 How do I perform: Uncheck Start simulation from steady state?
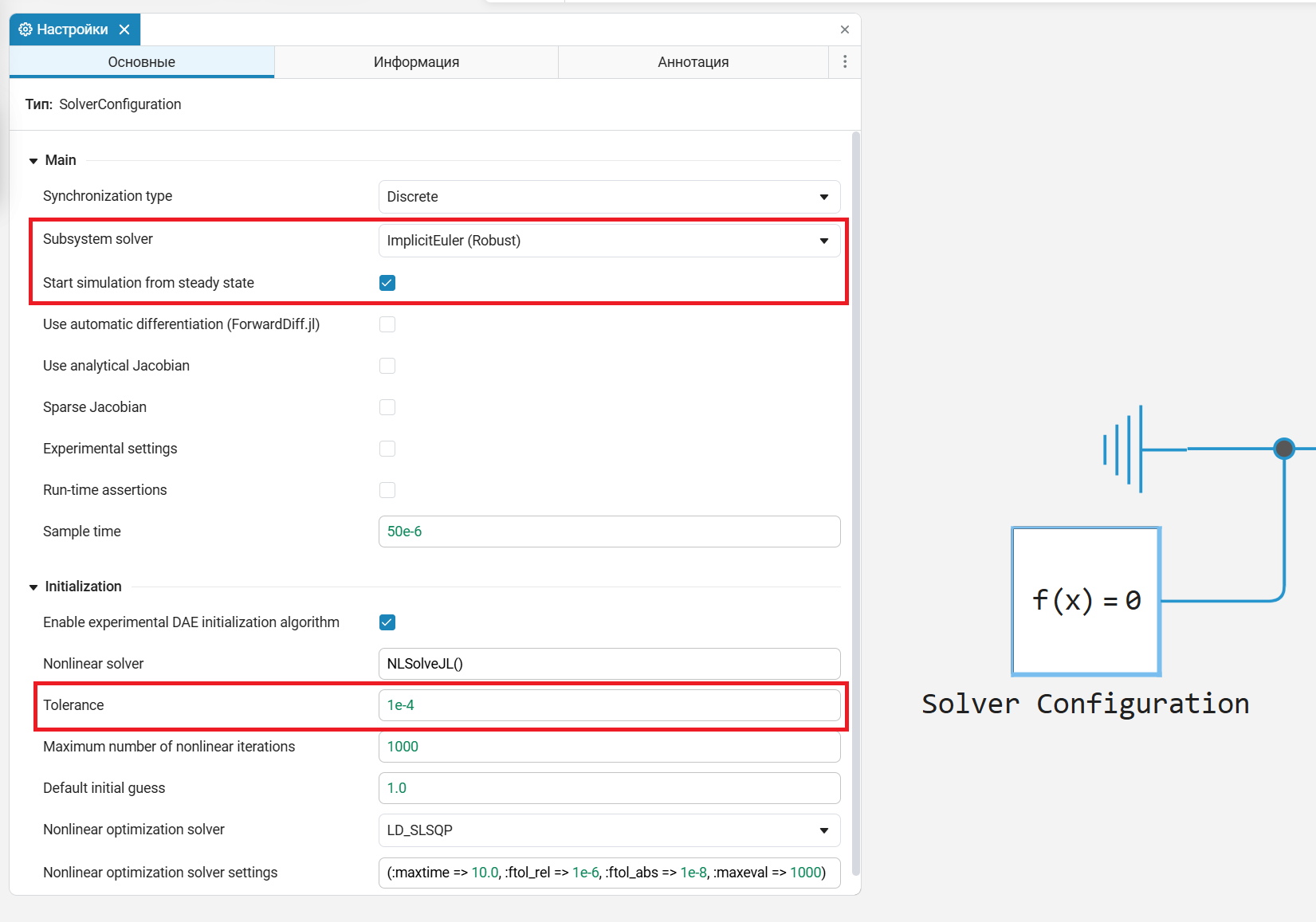387,283
